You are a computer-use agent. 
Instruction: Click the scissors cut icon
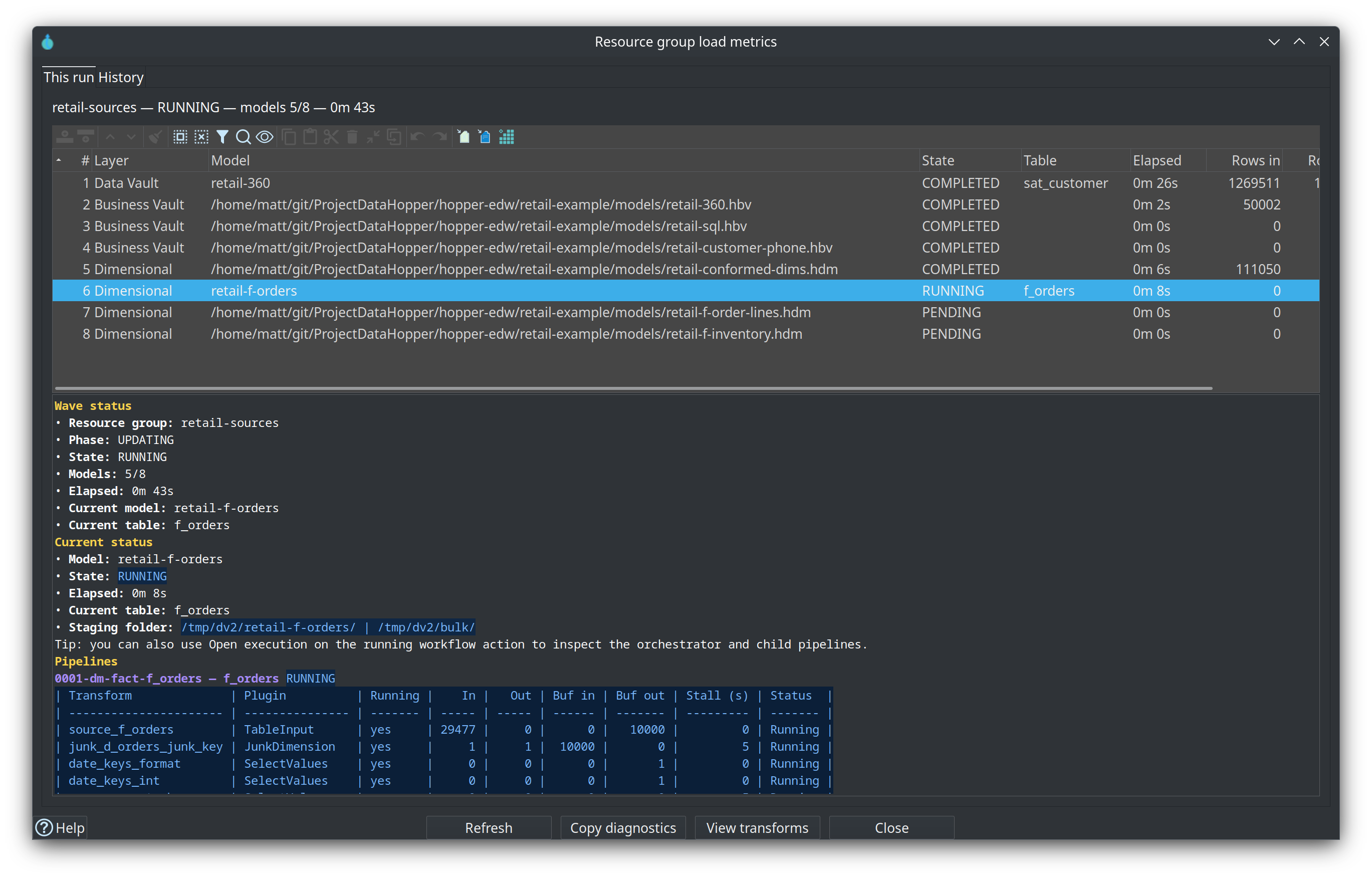331,137
